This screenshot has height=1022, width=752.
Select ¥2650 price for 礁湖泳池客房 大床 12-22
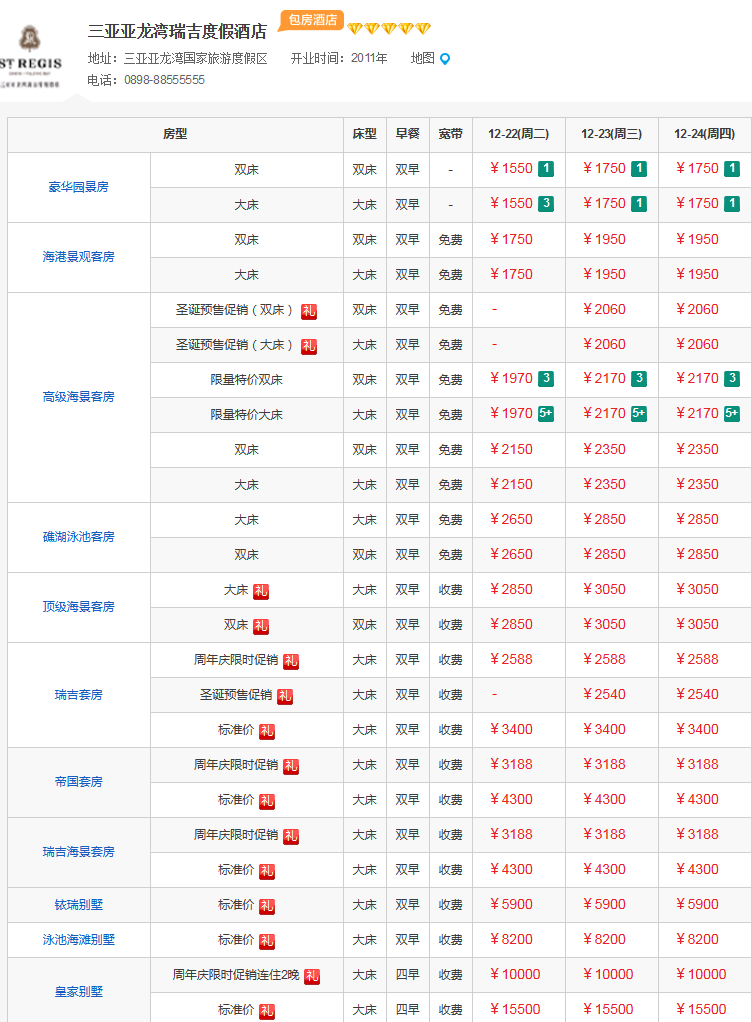511,519
